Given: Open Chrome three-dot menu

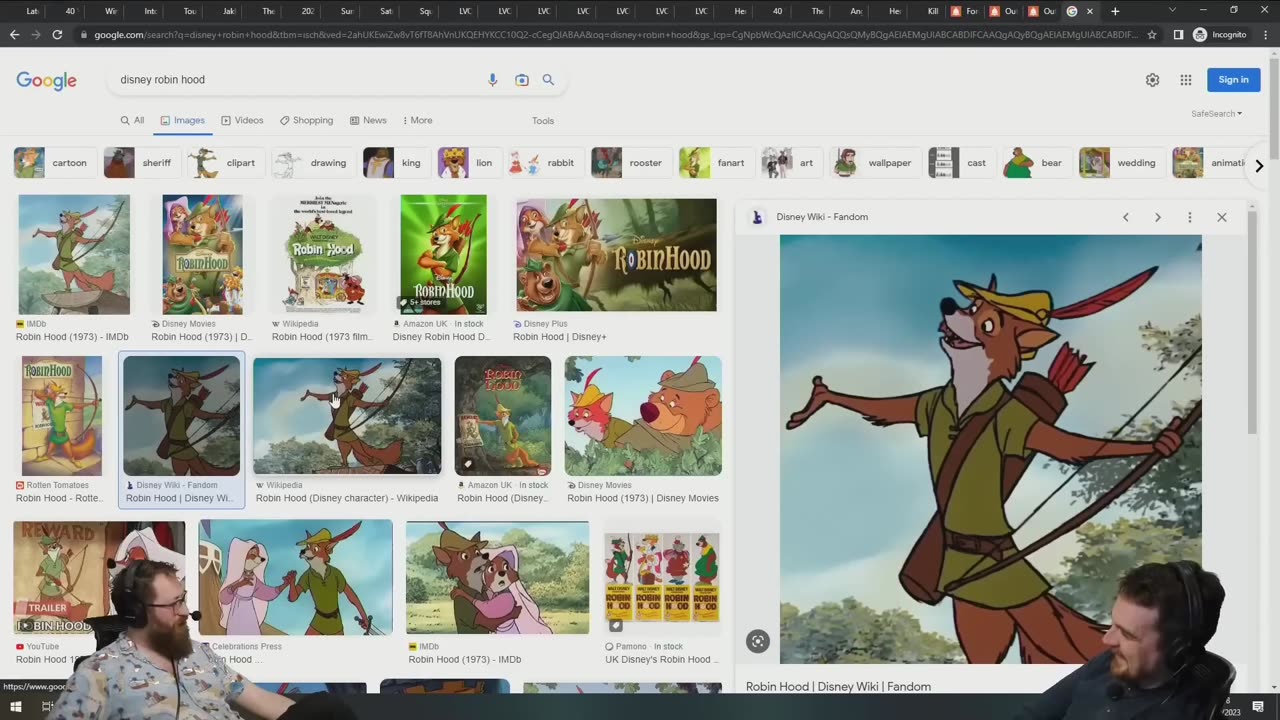Looking at the screenshot, I should [x=1265, y=34].
